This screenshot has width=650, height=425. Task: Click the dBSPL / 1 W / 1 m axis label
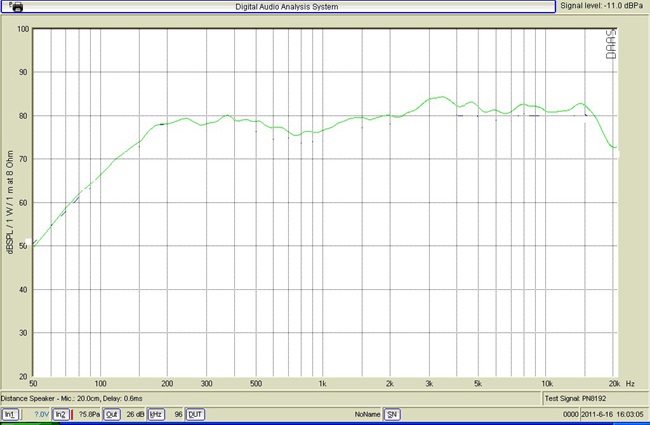coord(10,202)
